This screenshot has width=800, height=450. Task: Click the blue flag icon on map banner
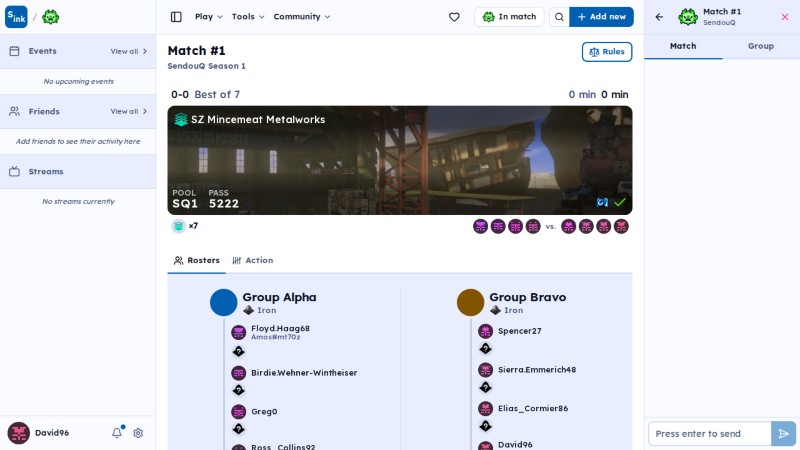tap(603, 203)
